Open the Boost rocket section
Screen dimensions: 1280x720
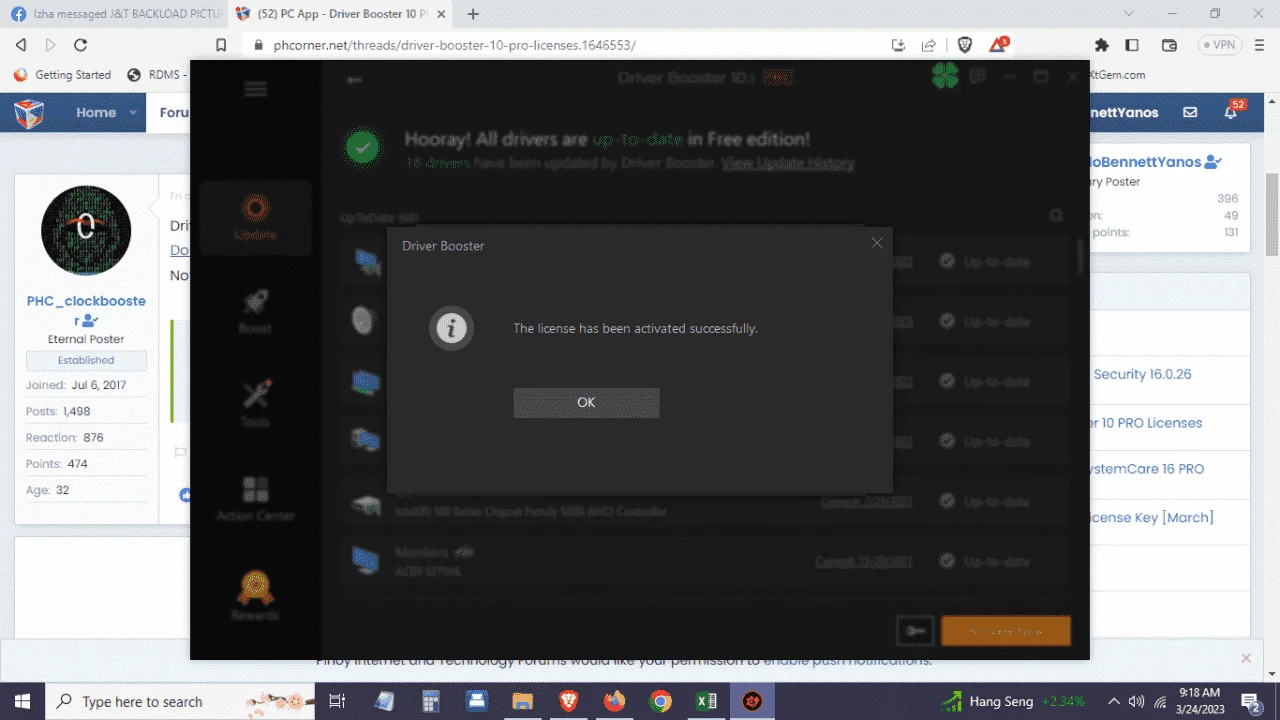tap(256, 310)
